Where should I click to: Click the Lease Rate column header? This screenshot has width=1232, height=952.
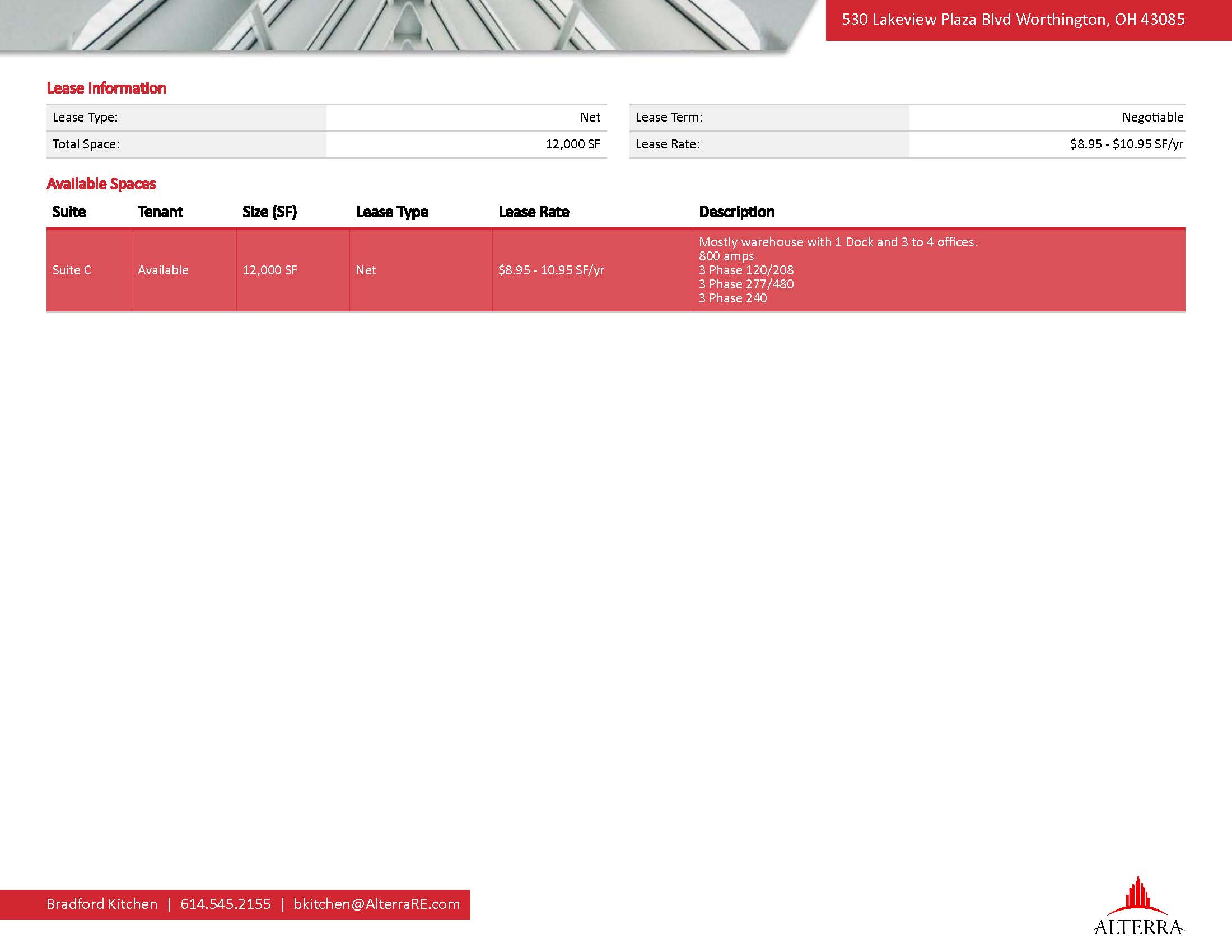[534, 212]
